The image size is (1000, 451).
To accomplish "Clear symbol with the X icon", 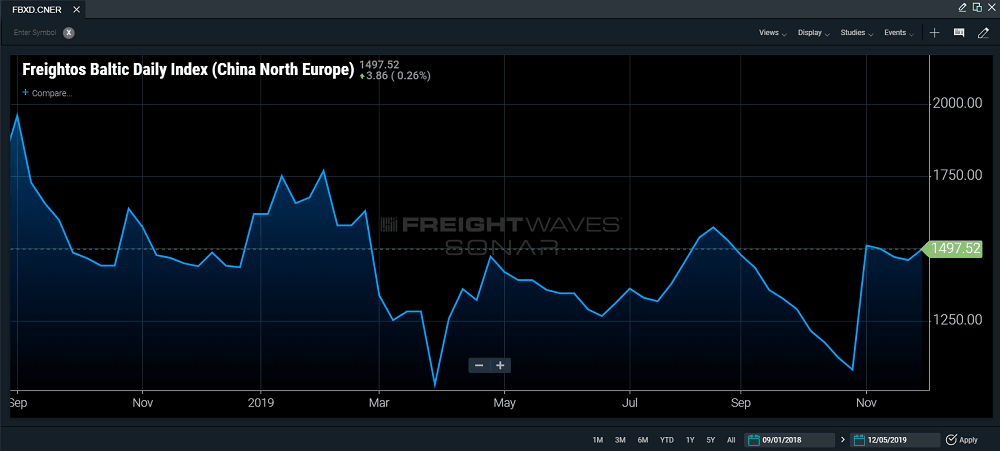I will (69, 33).
